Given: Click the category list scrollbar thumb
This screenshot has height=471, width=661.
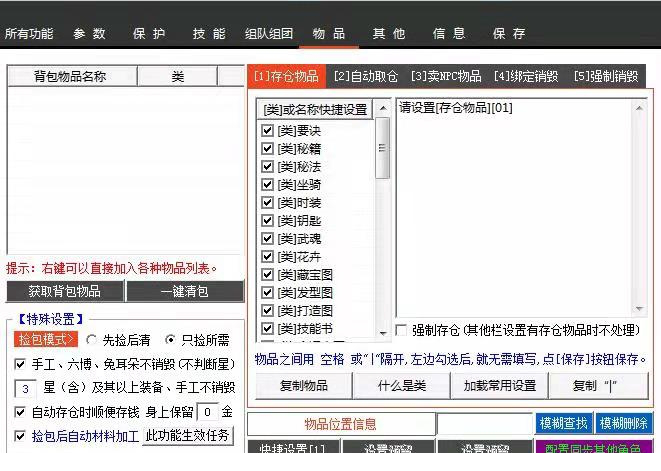Looking at the screenshot, I should point(382,148).
